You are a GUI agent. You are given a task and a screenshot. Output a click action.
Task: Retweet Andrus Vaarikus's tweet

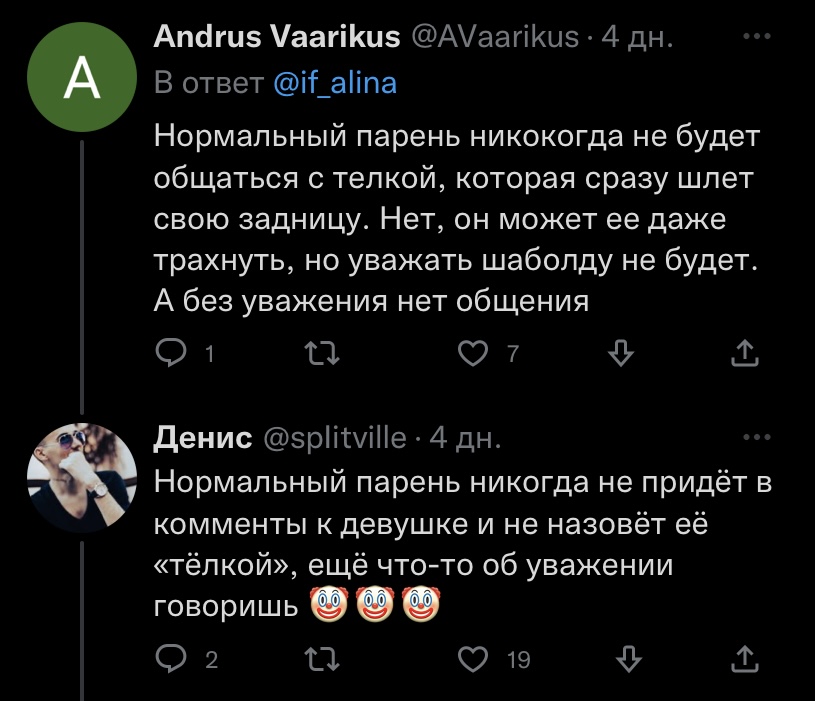click(x=318, y=351)
